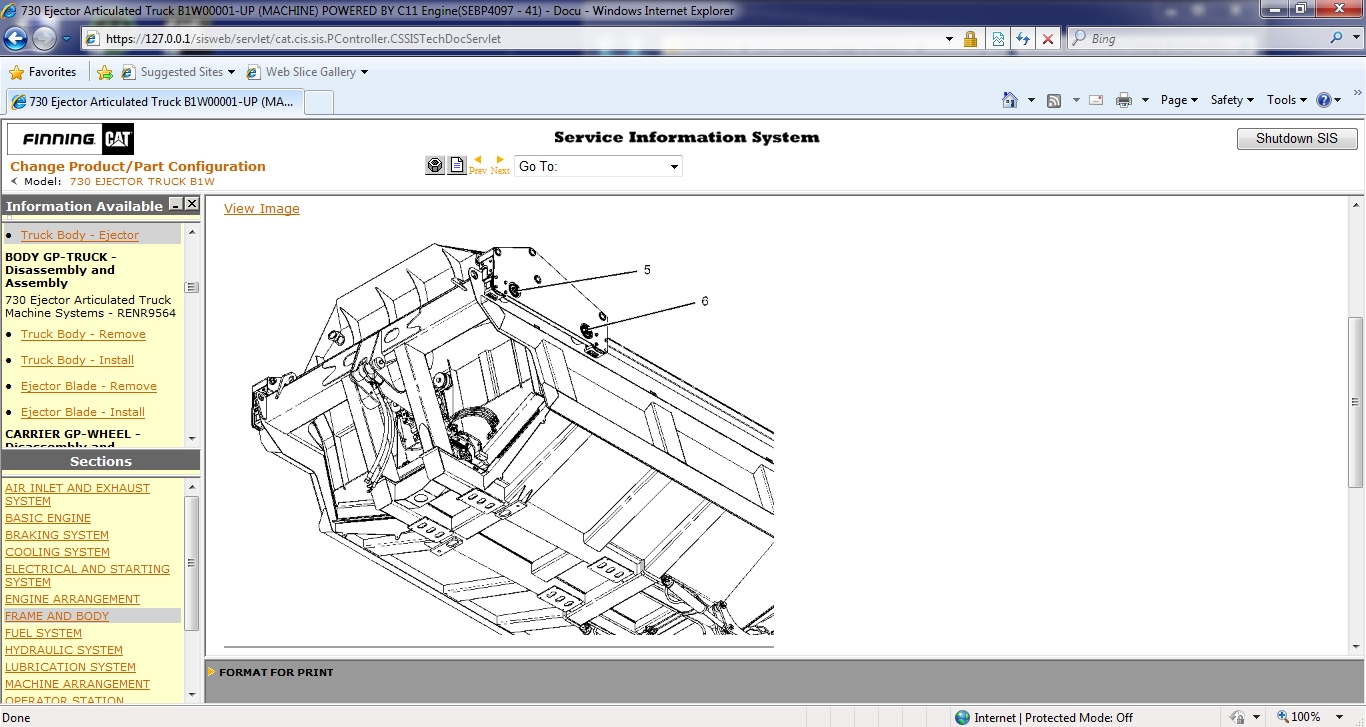Click the Sections list scrollbar down arrow
This screenshot has width=1366, height=727.
click(192, 693)
